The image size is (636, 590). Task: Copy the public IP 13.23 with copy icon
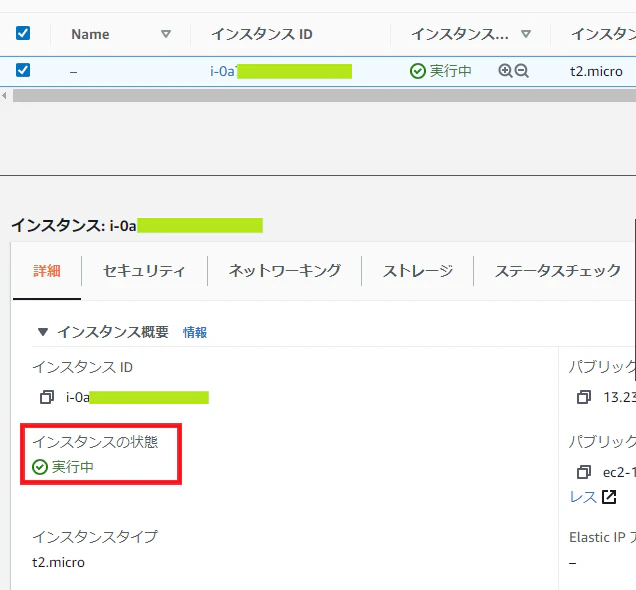(584, 397)
